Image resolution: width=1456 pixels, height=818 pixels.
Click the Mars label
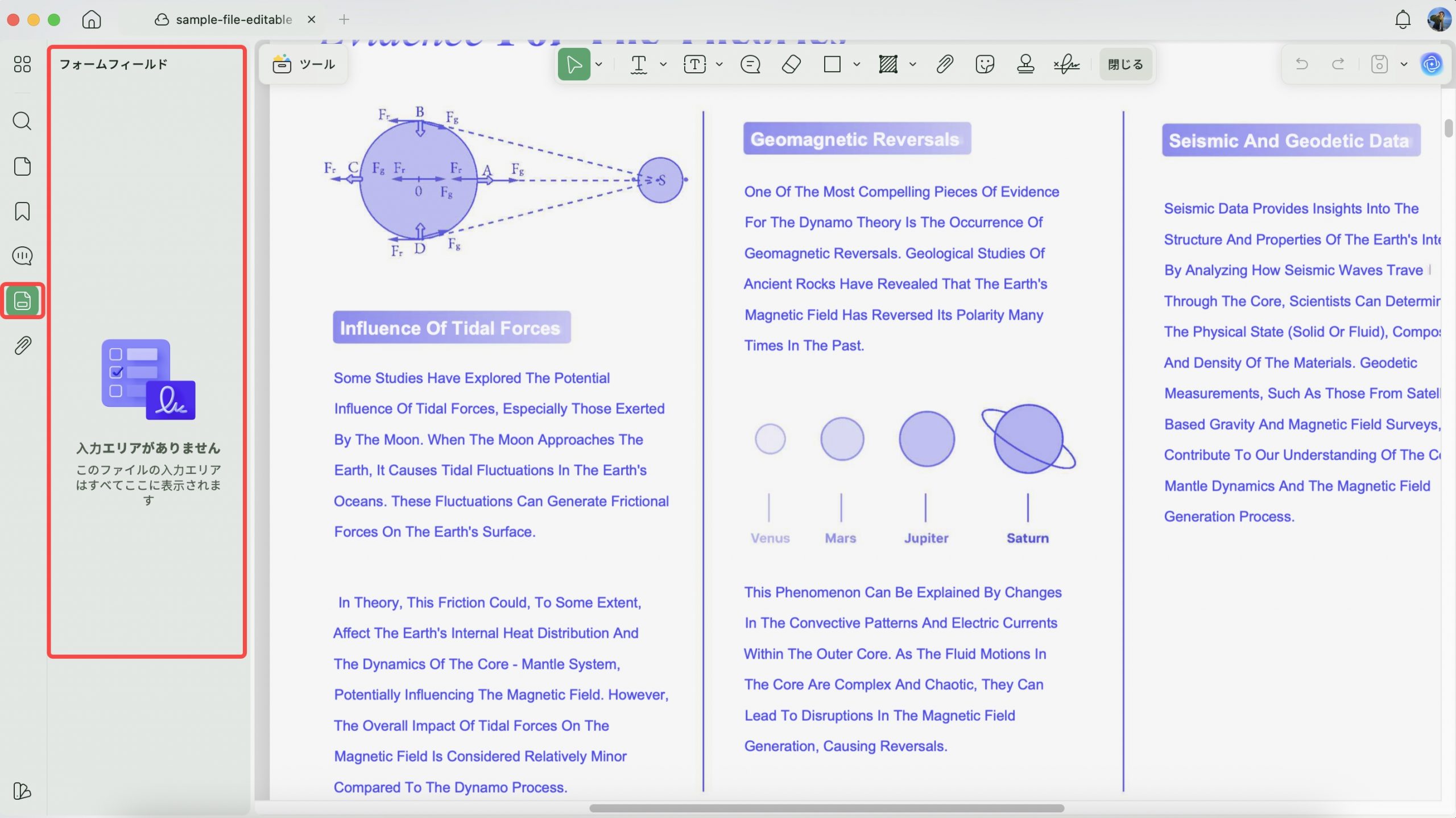coord(841,538)
